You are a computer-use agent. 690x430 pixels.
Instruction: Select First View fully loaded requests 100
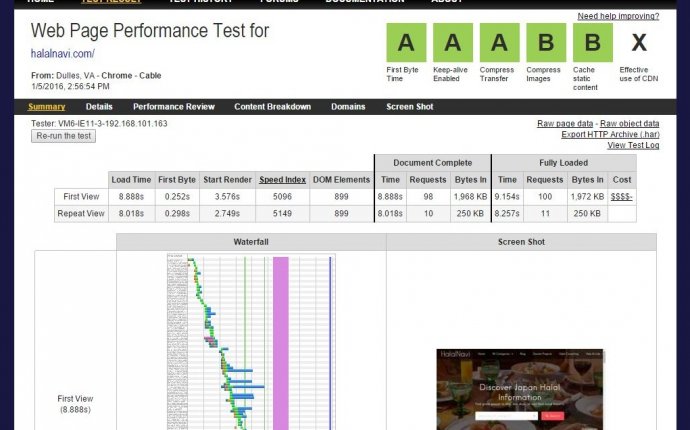point(545,197)
